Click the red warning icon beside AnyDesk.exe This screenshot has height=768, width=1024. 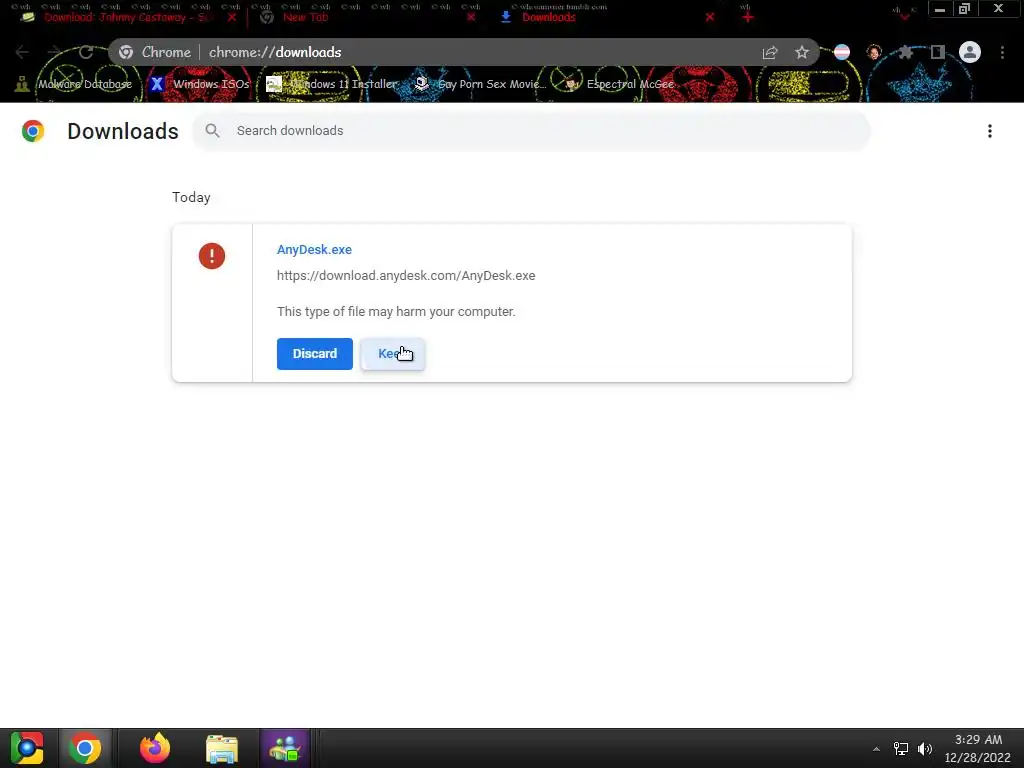coord(212,256)
